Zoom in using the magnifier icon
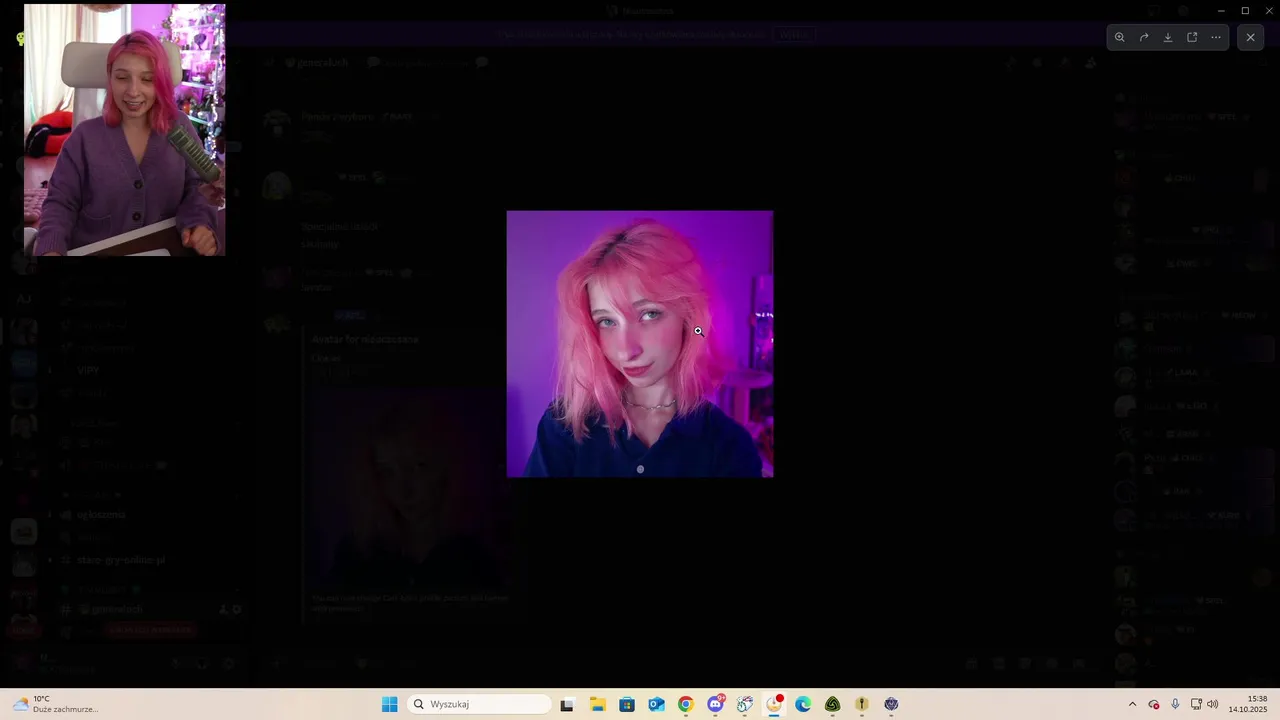 click(1119, 37)
